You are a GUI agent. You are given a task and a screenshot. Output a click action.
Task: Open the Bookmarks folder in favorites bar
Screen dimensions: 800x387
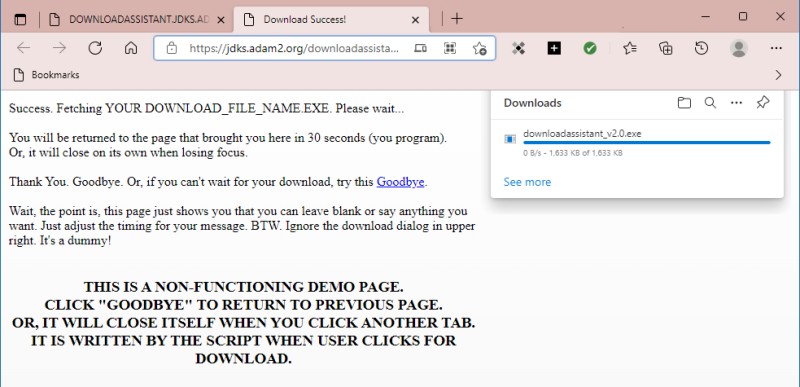pyautogui.click(x=46, y=75)
